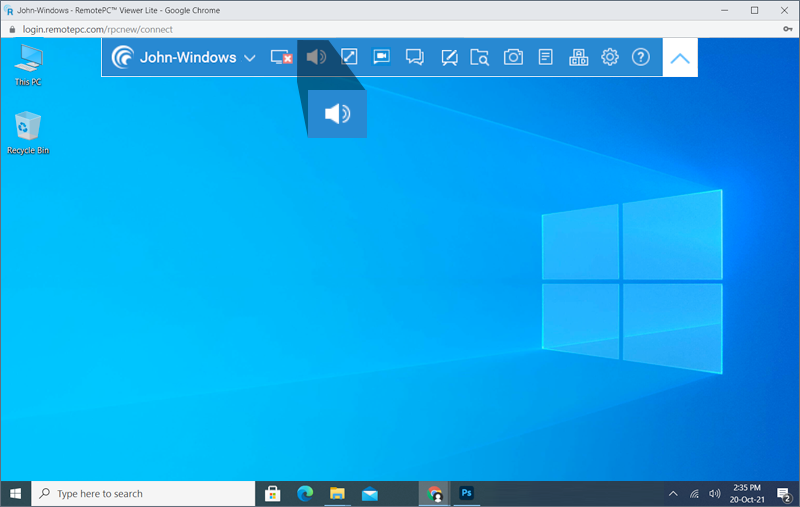Screen dimensions: 800x507
Task: Click the disconnect session icon in RemotePC toolbar
Action: (x=282, y=57)
